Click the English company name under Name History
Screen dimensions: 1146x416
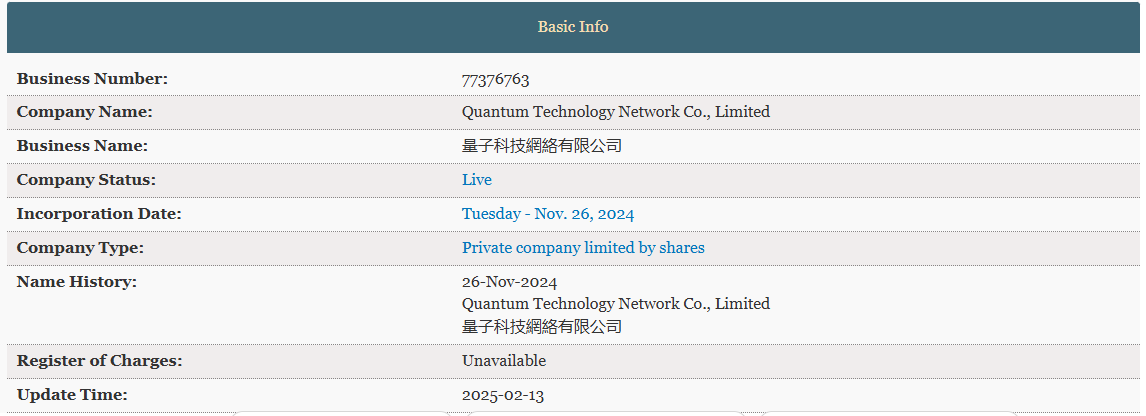coord(615,304)
